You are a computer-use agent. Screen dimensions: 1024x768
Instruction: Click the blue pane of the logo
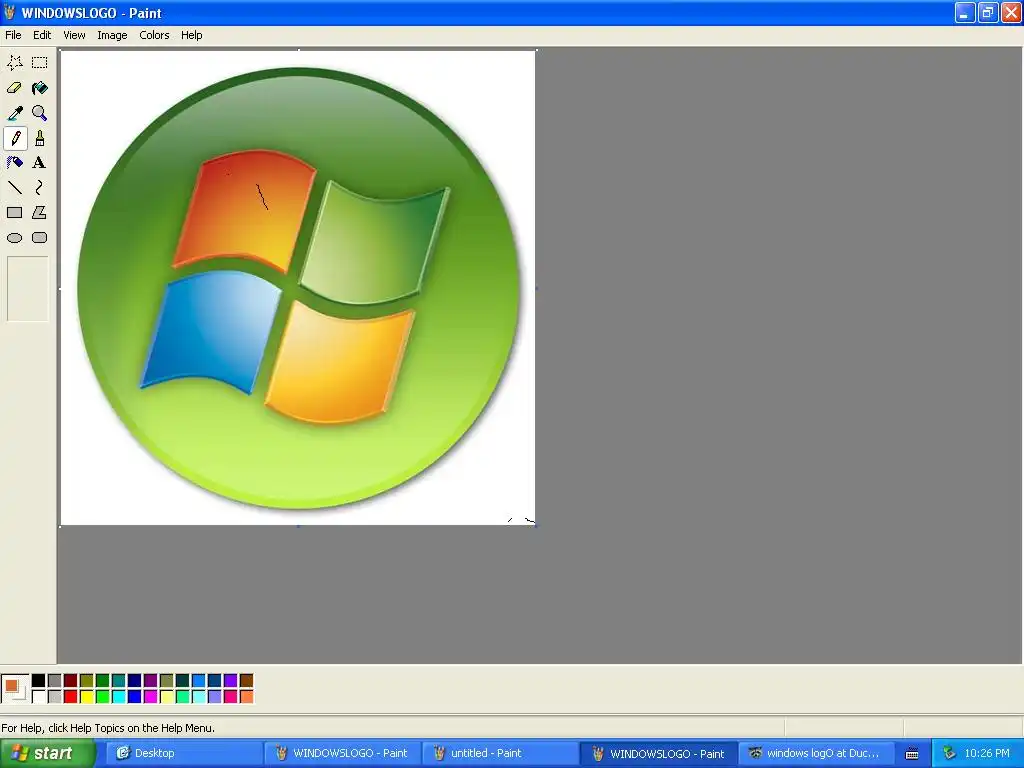pos(209,330)
